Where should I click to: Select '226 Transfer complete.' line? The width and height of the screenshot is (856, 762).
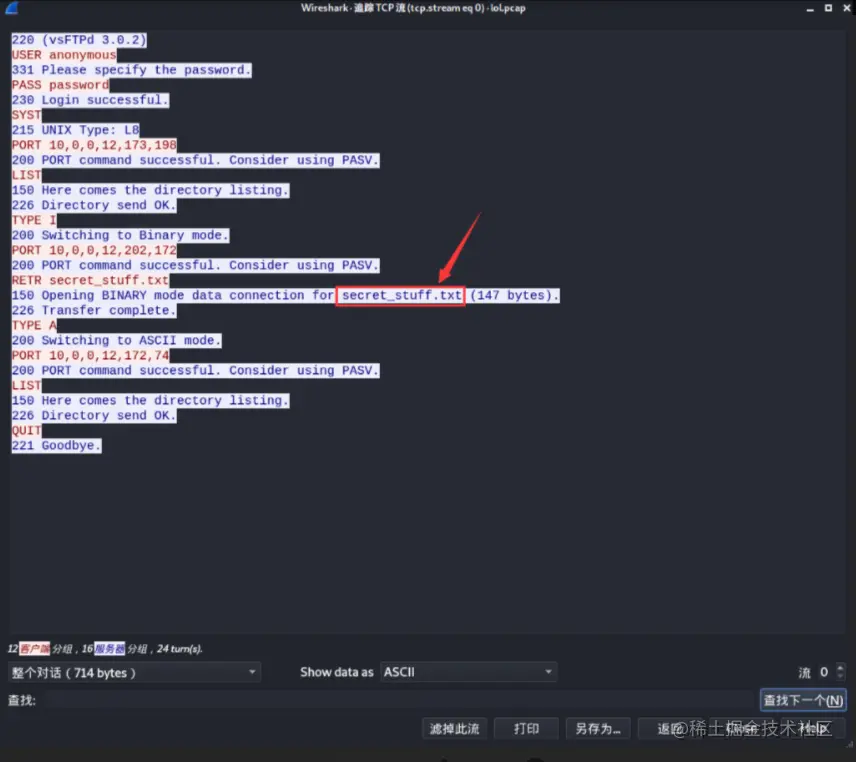(94, 311)
